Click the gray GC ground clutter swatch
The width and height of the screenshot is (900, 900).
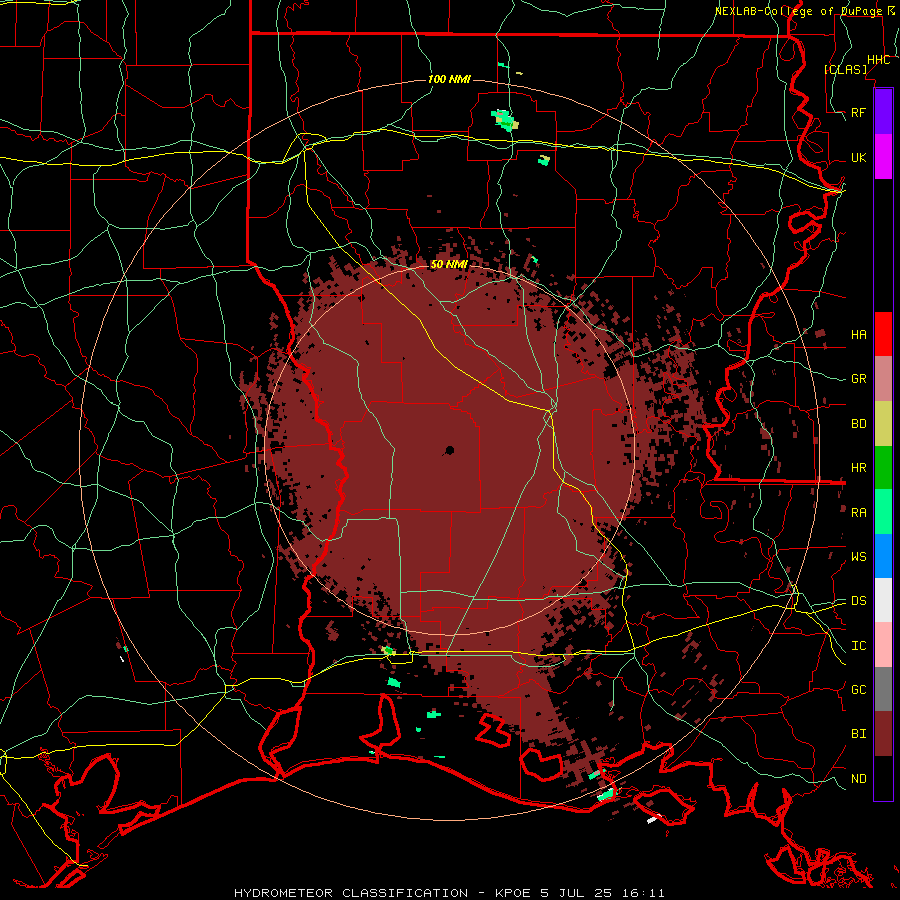click(x=883, y=689)
